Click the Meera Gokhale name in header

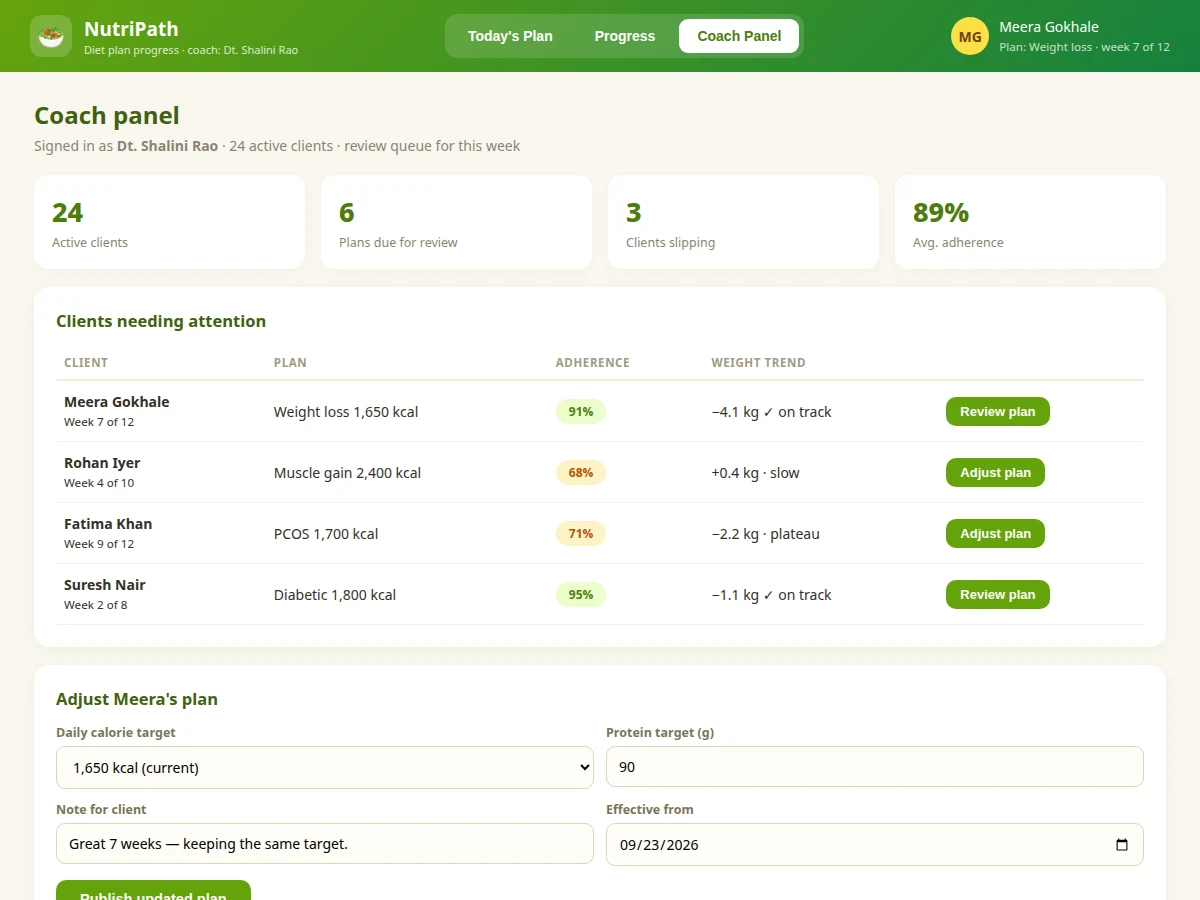coord(1049,27)
